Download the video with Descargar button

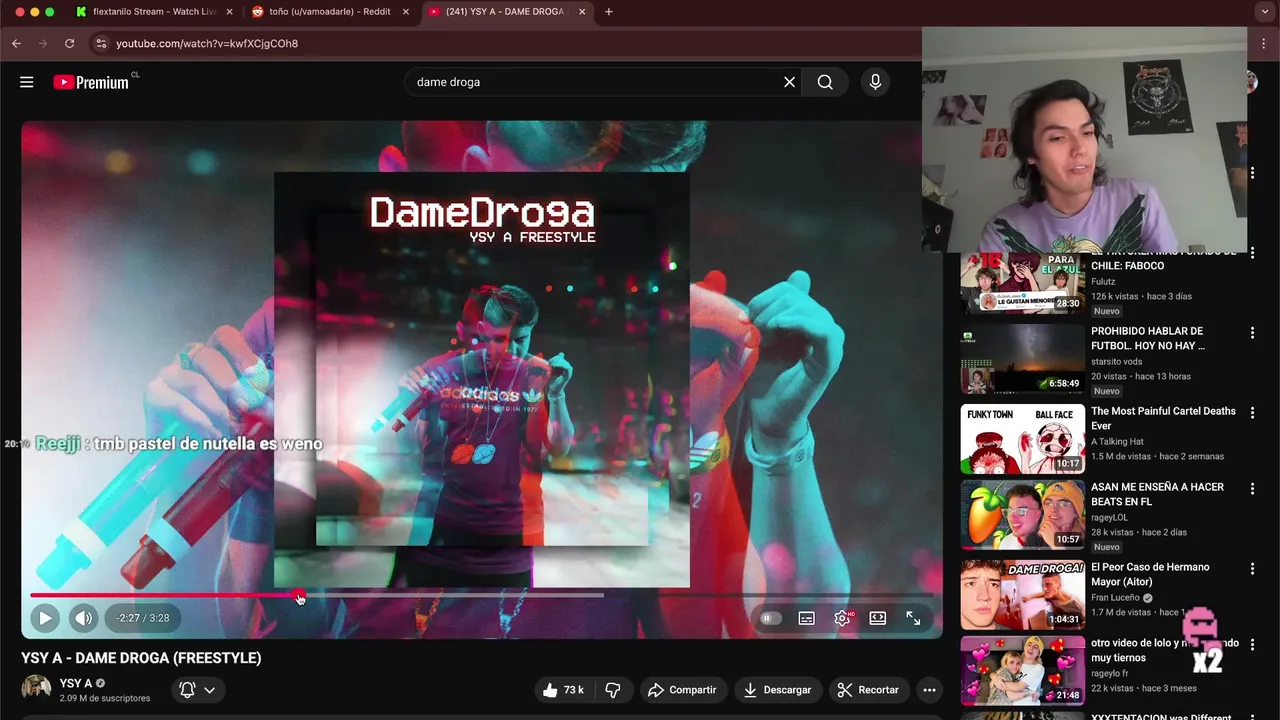click(x=777, y=690)
